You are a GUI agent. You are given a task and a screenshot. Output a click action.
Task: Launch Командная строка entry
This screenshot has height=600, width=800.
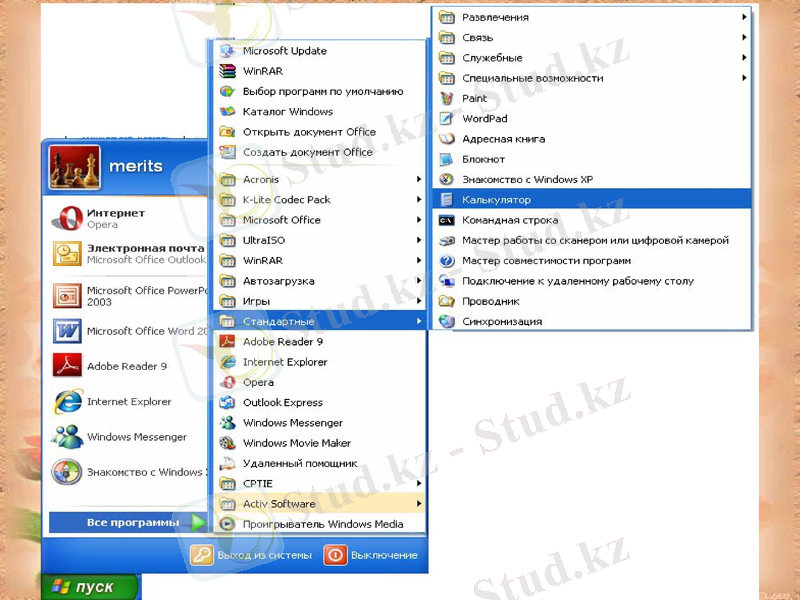pos(509,220)
